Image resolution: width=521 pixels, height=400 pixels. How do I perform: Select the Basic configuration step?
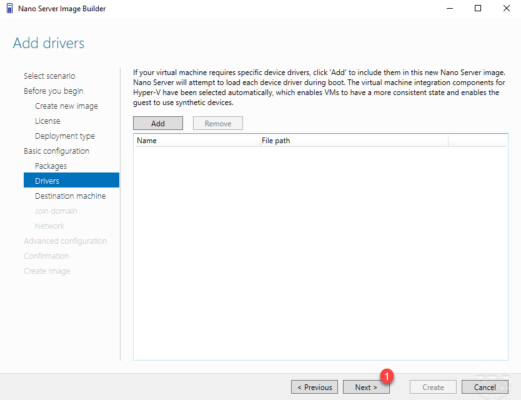point(56,151)
